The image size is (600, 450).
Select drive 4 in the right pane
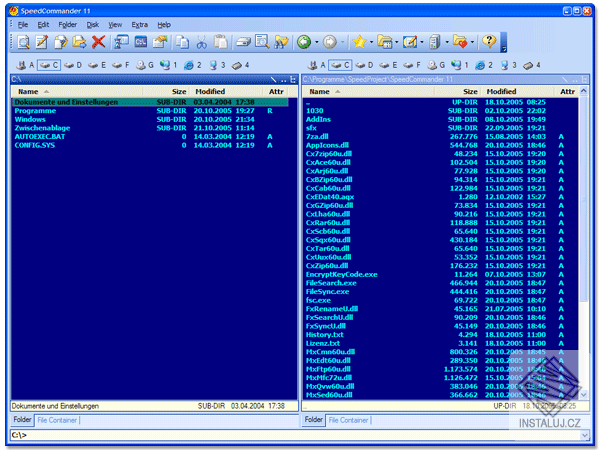[x=532, y=65]
